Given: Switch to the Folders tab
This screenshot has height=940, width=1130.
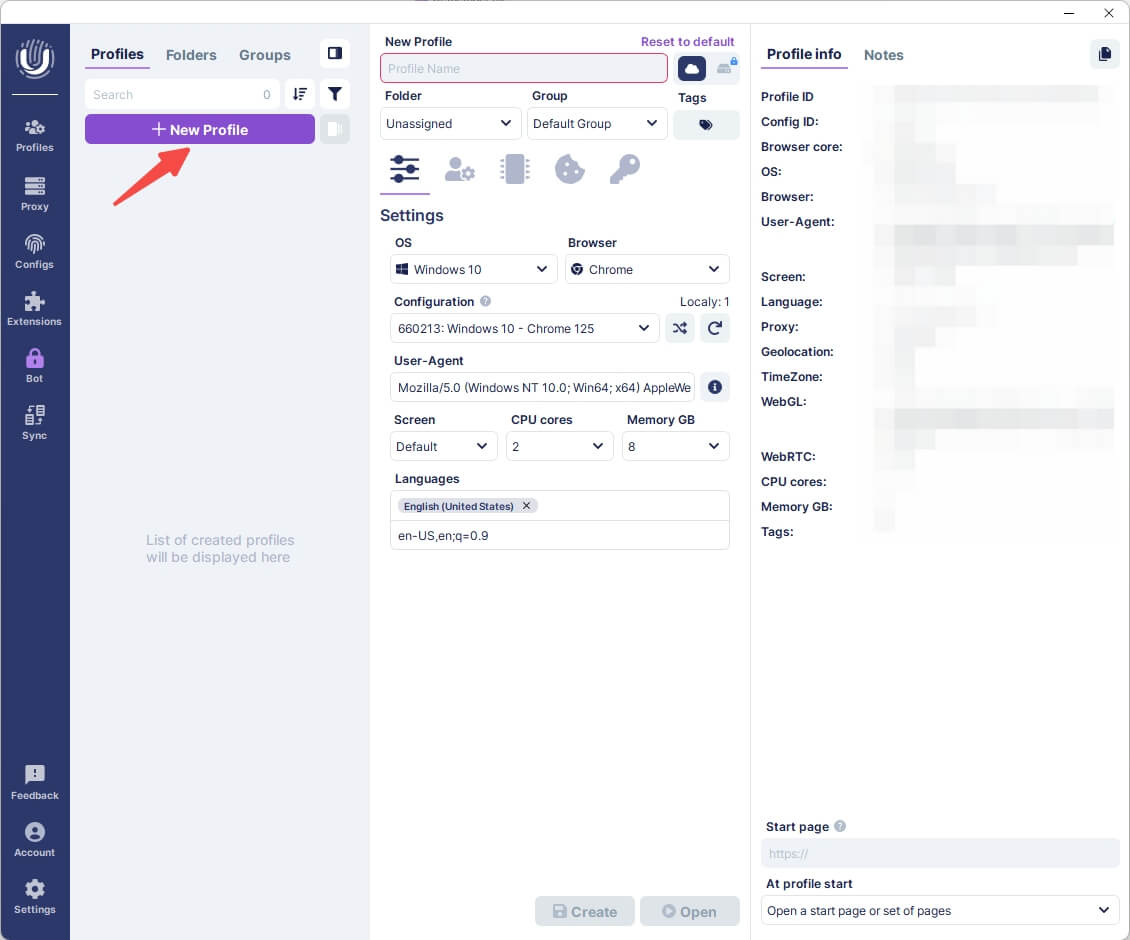Looking at the screenshot, I should click(x=191, y=55).
